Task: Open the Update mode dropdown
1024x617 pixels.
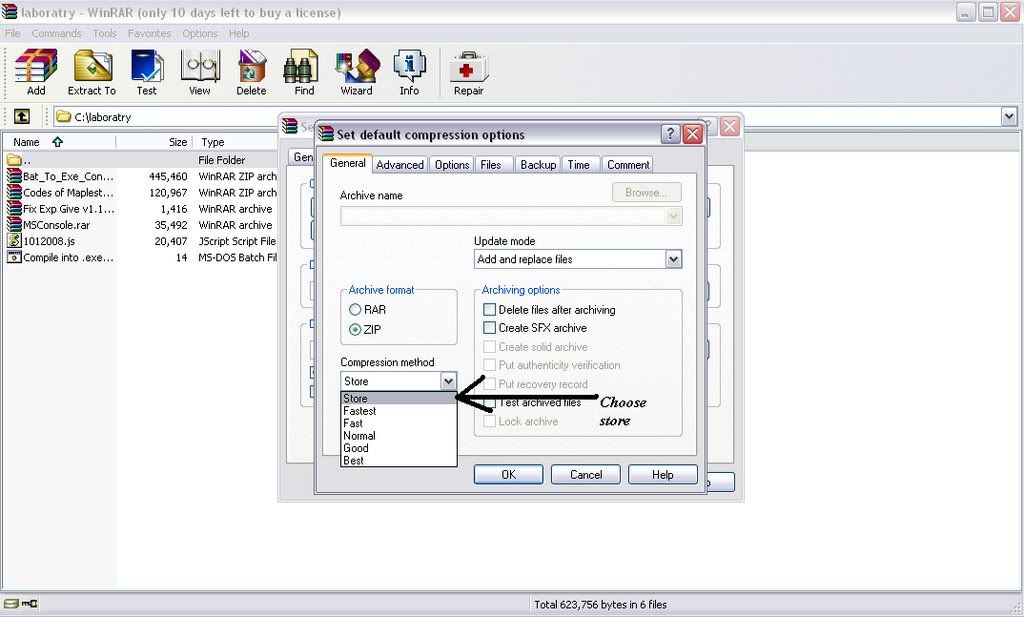Action: point(673,259)
